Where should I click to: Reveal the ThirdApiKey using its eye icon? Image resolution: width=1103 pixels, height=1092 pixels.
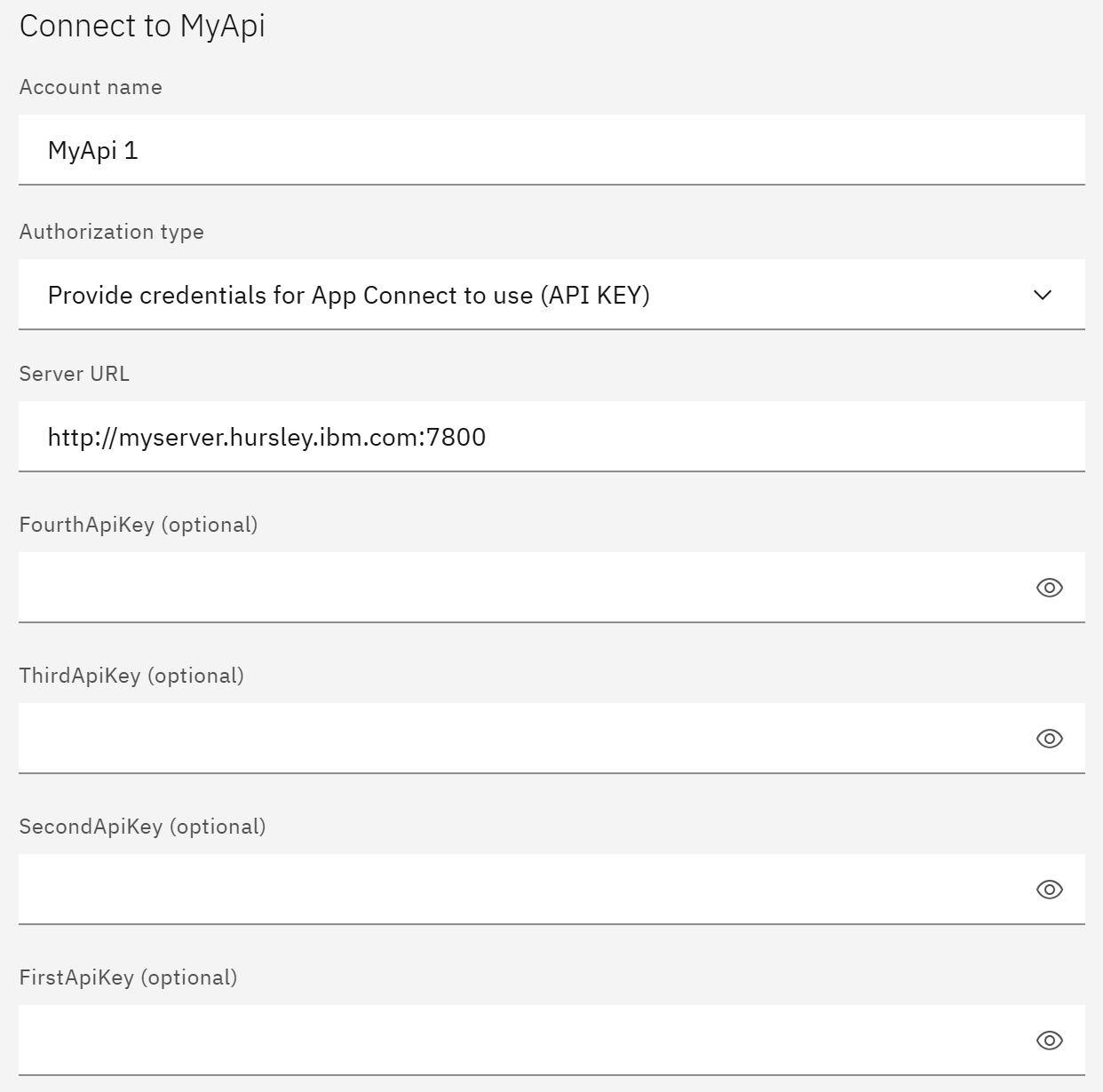click(x=1049, y=739)
